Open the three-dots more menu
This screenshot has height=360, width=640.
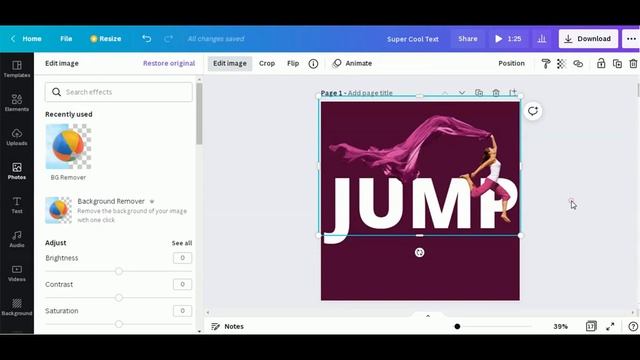pos(631,39)
